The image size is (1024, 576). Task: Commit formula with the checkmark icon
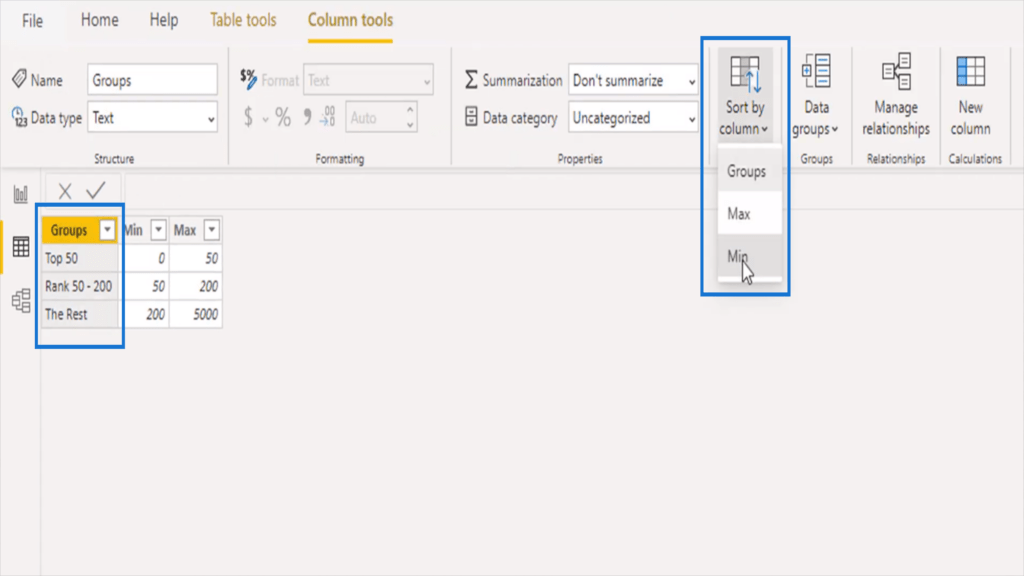pyautogui.click(x=96, y=190)
